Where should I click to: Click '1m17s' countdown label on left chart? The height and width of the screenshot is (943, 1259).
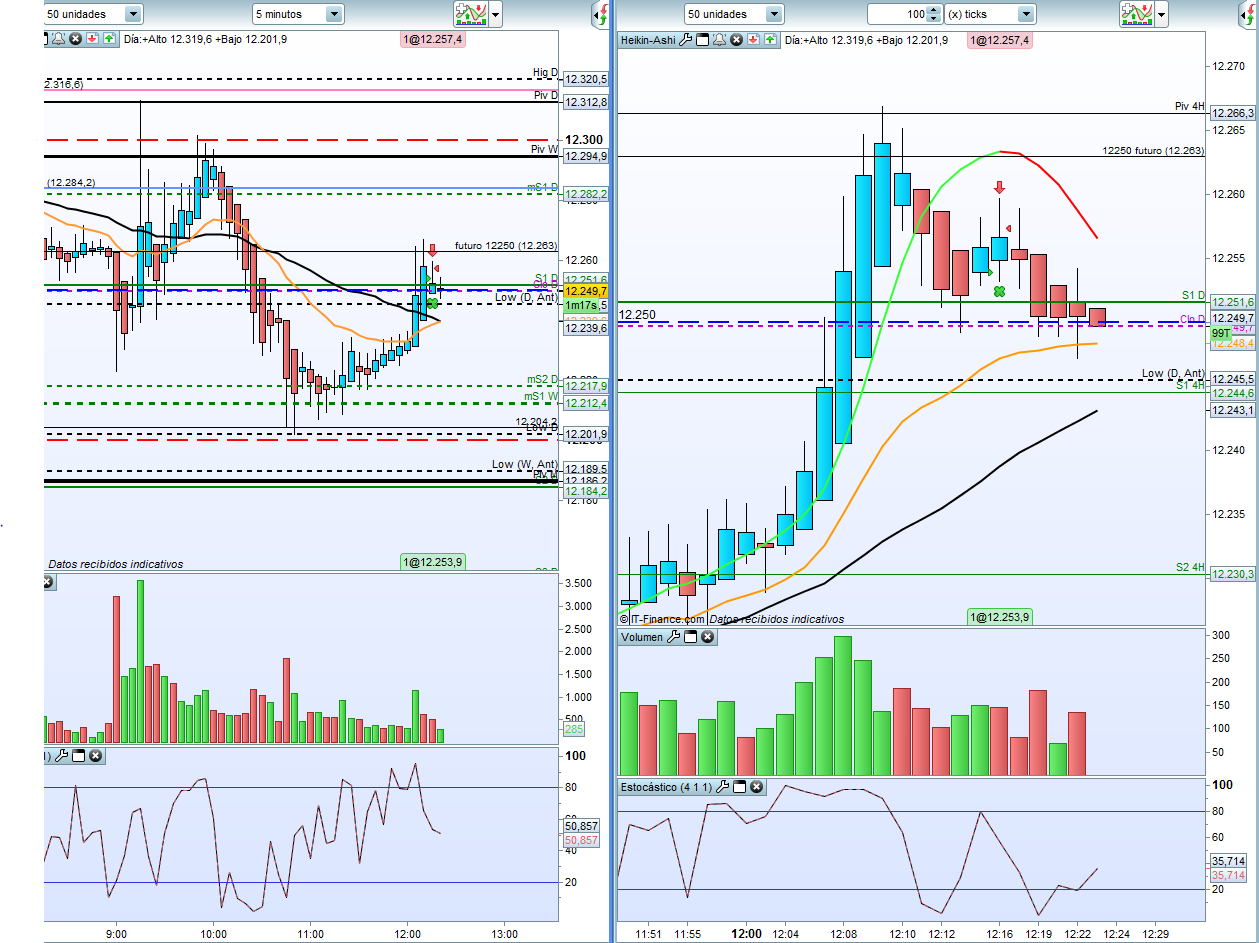pyautogui.click(x=580, y=305)
